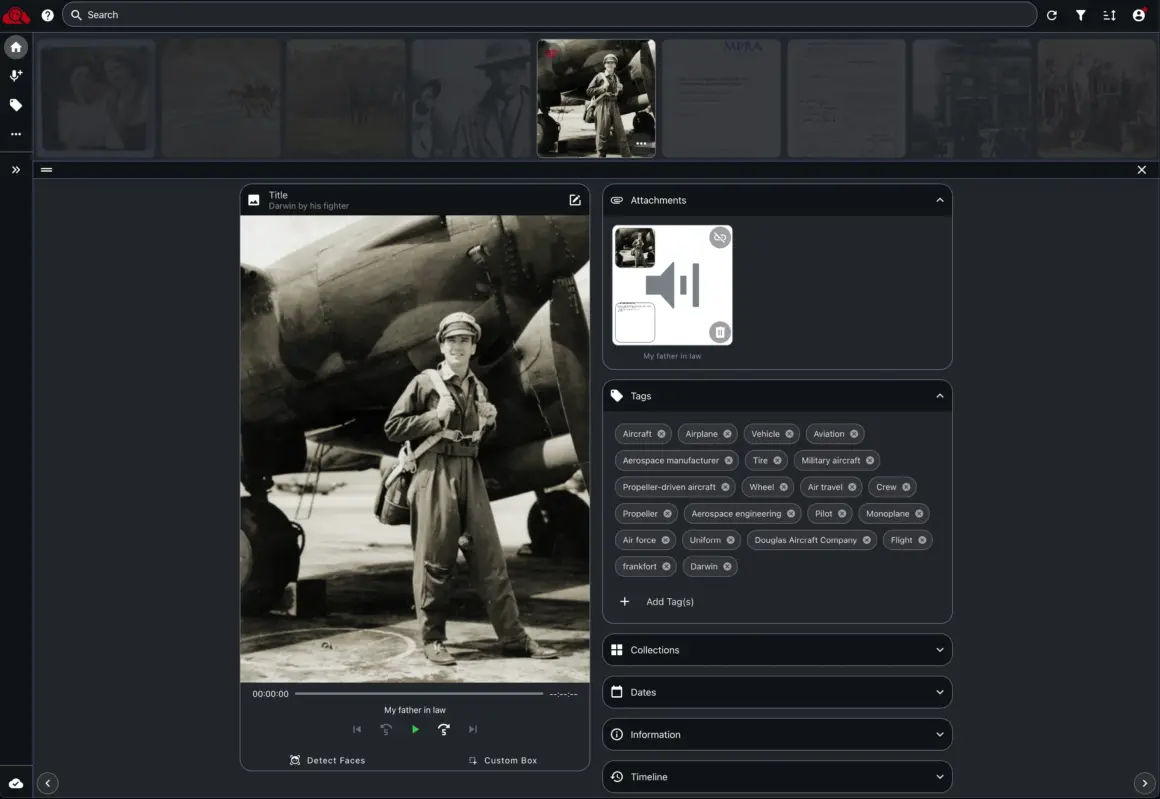Open the filter funnel icon
The image size is (1160, 799).
[x=1080, y=15]
